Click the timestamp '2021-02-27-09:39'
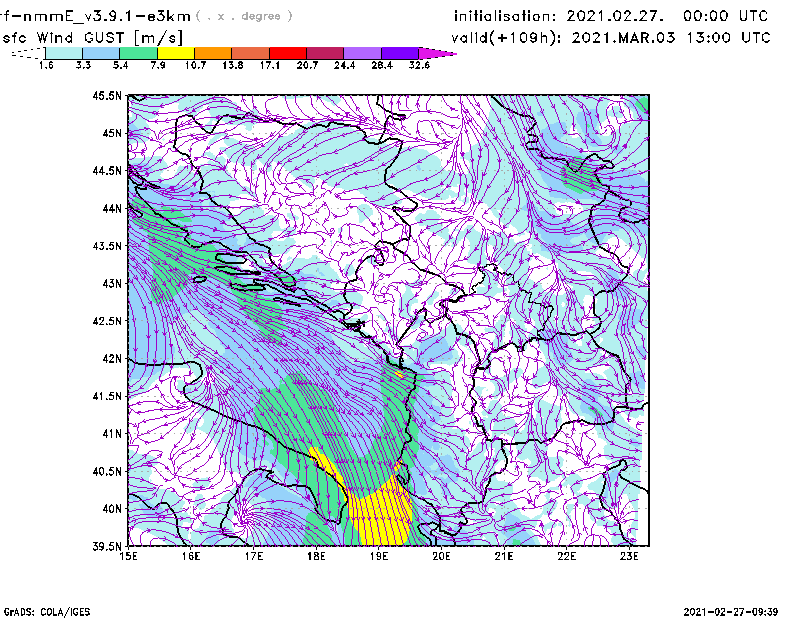This screenshot has height=618, width=800. point(731,611)
